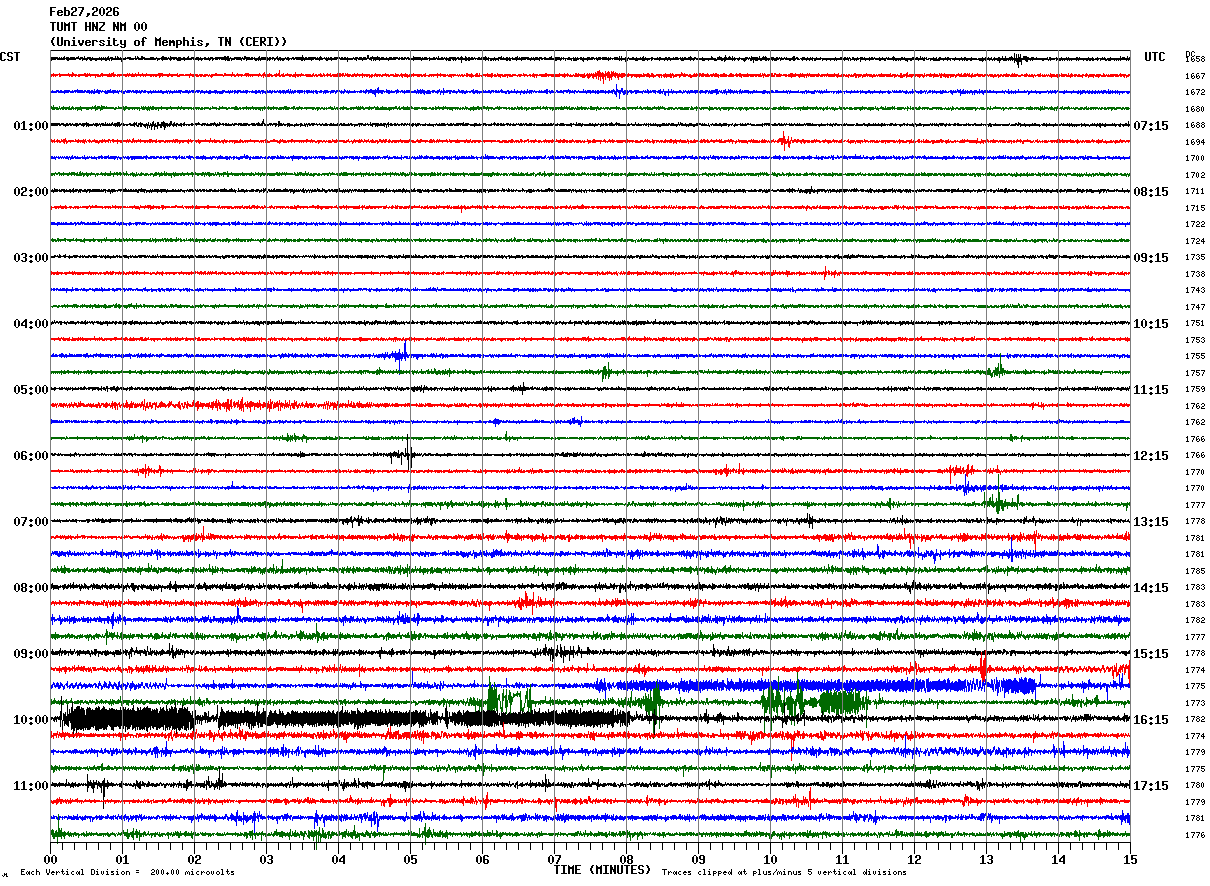
Task: Select DC offset value 1680
Action: point(1195,109)
